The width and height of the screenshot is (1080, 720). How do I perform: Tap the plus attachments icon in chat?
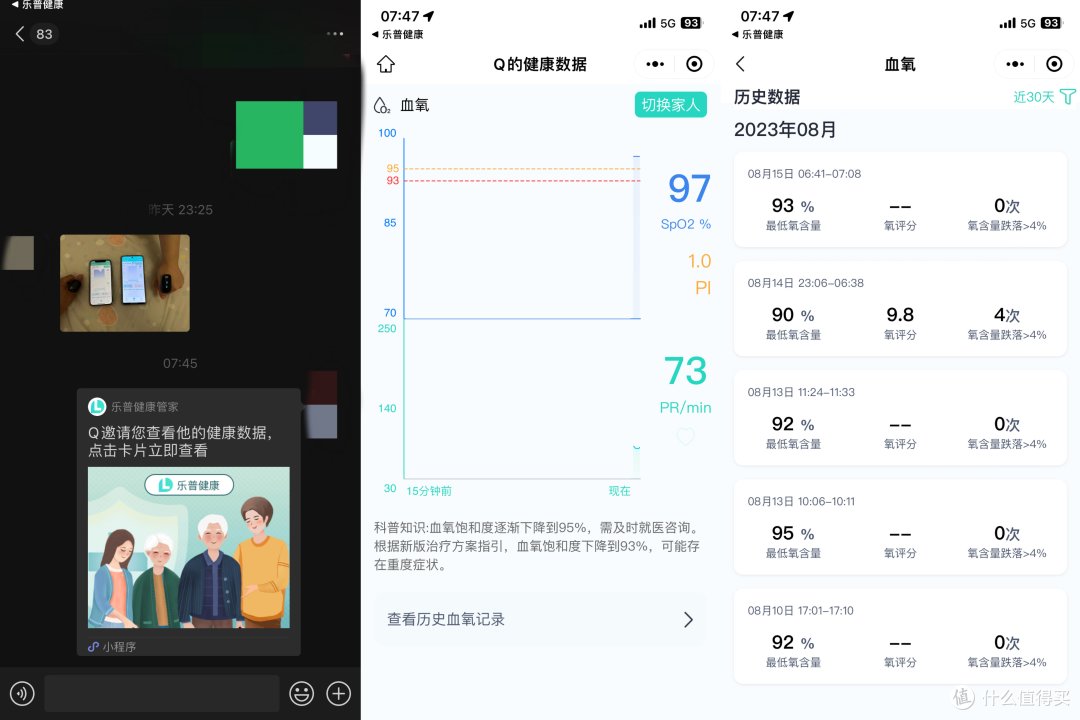338,693
